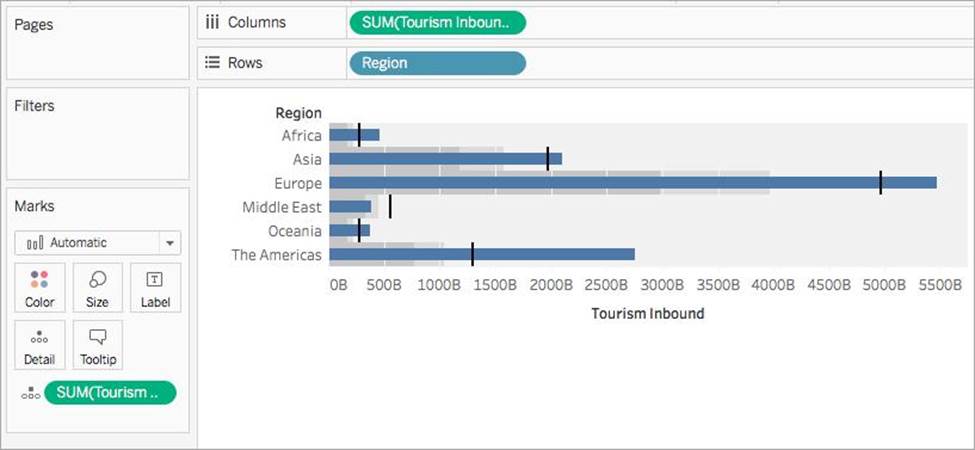The width and height of the screenshot is (975, 450).
Task: Click the detail icon beside SUM(Tourism pill)
Action: [x=30, y=393]
